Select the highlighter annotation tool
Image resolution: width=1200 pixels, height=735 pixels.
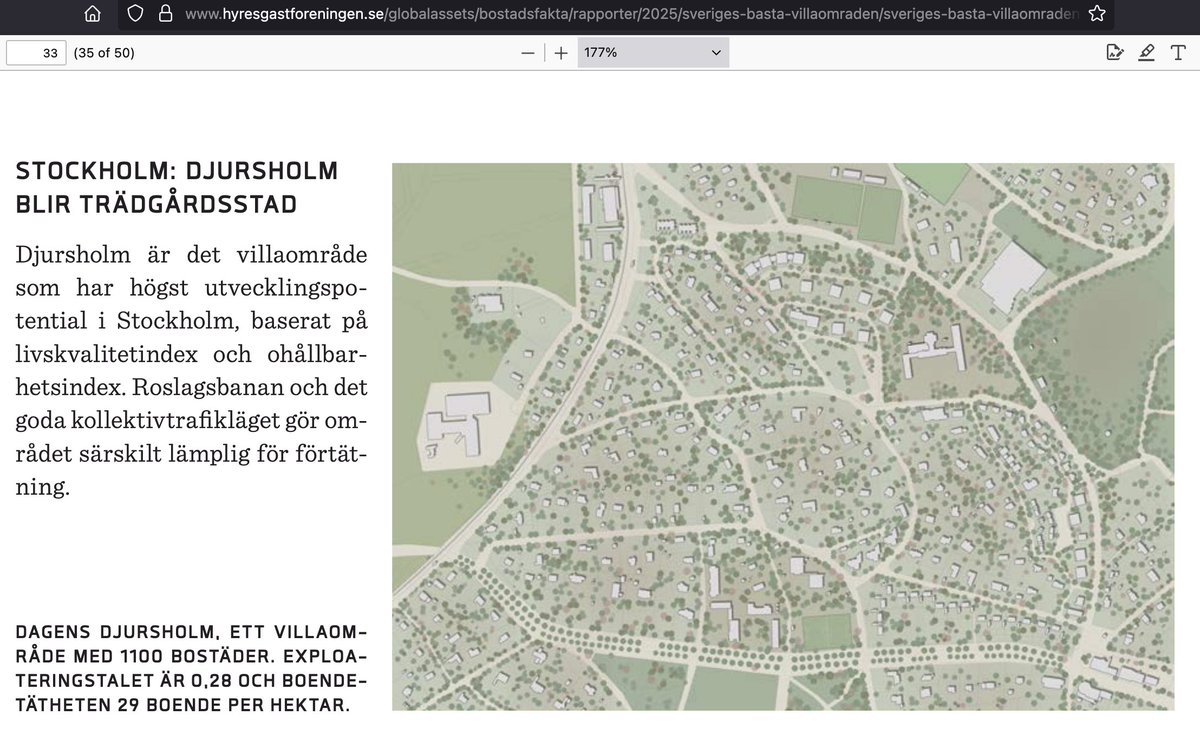pos(1147,52)
